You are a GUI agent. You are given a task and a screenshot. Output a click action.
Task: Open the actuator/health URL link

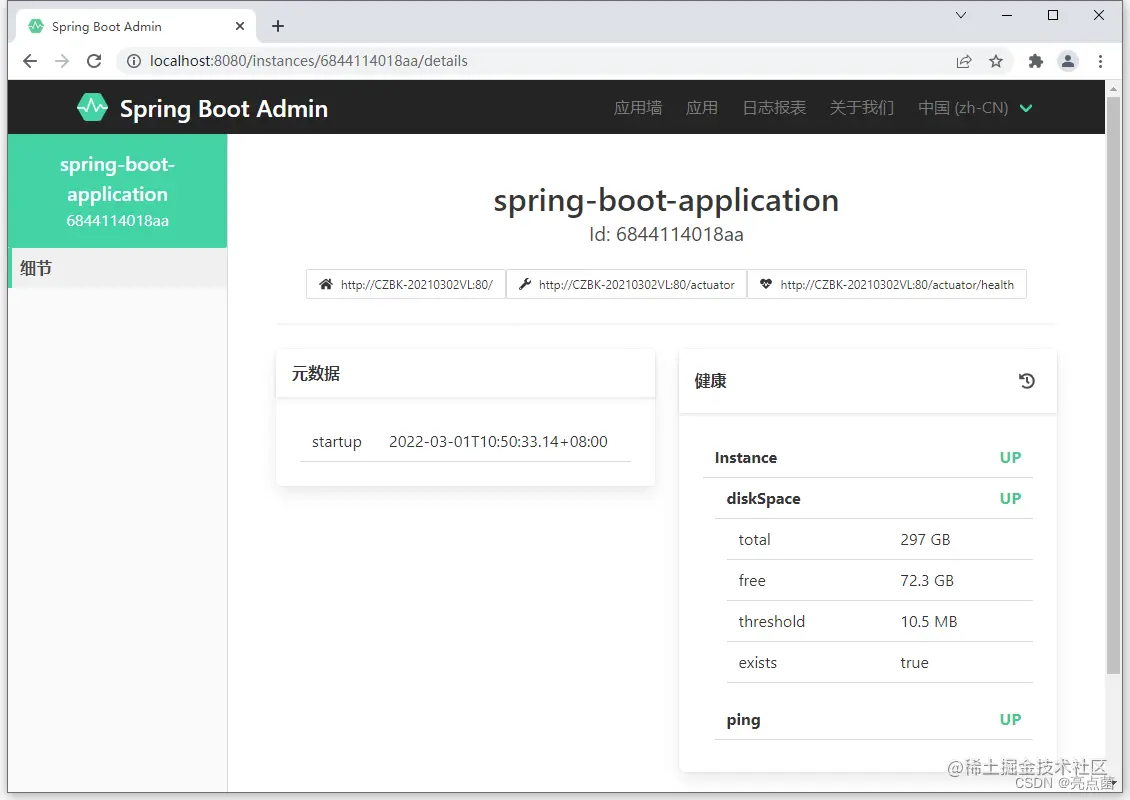(x=886, y=284)
